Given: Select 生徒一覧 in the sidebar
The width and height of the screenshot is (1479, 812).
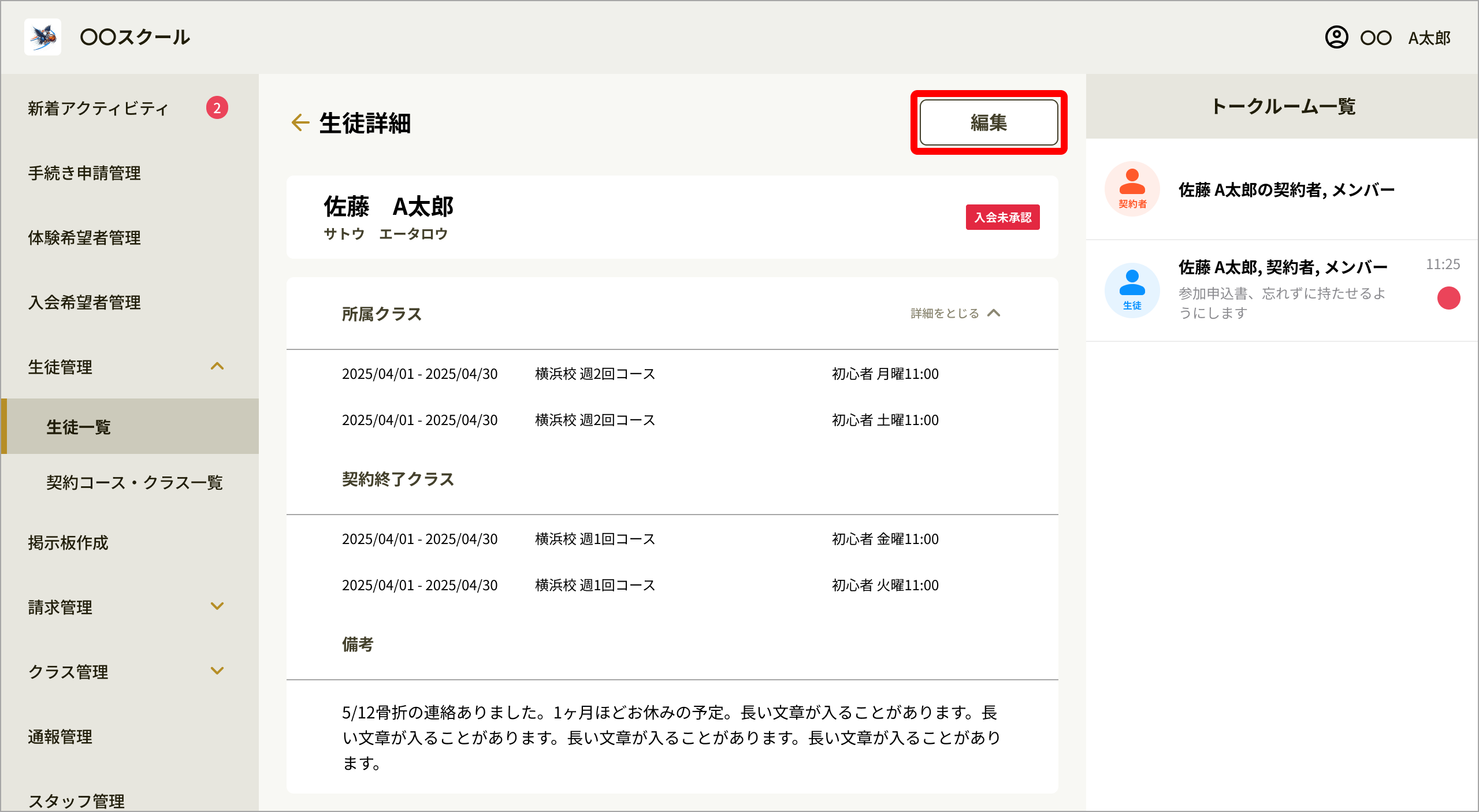Looking at the screenshot, I should pyautogui.click(x=130, y=426).
